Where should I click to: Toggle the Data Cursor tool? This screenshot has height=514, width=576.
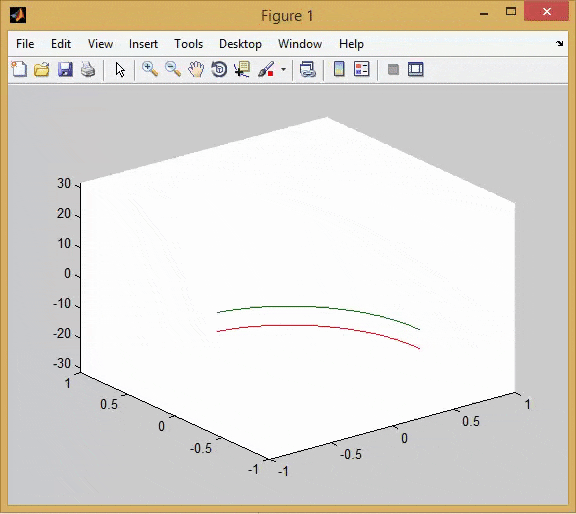point(242,69)
